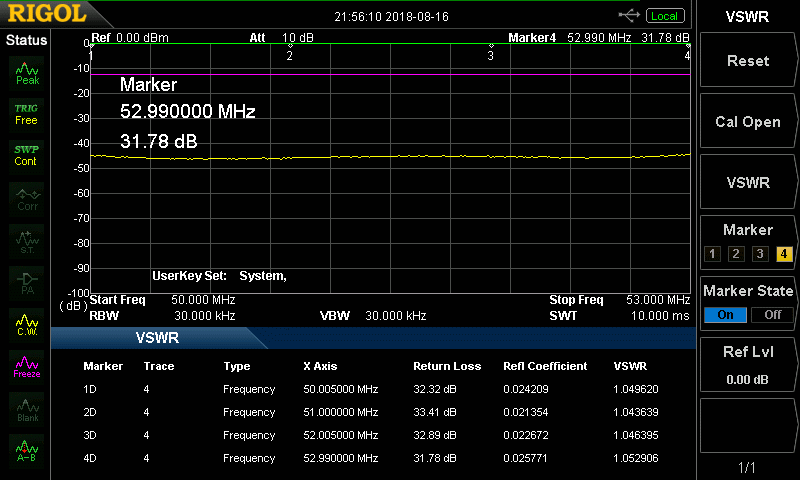Click the Blank trace status icon
The image size is (800, 480).
[27, 408]
